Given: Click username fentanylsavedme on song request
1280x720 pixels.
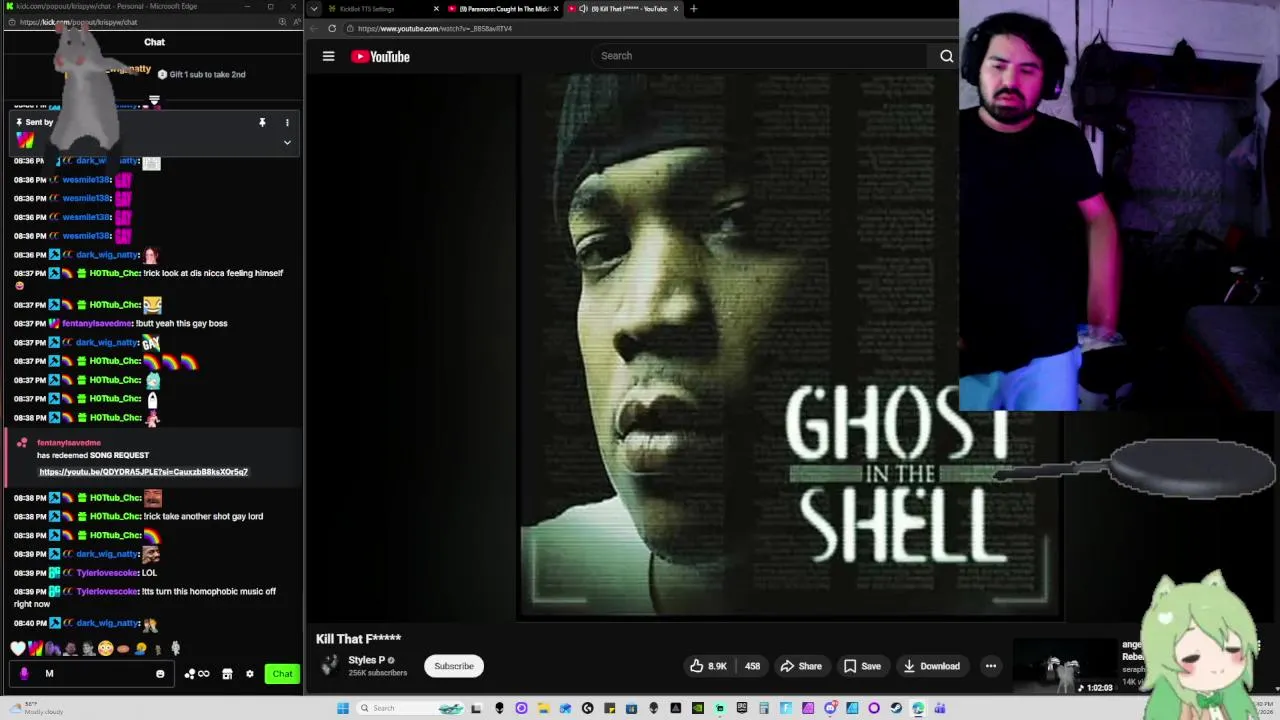Looking at the screenshot, I should tap(69, 442).
